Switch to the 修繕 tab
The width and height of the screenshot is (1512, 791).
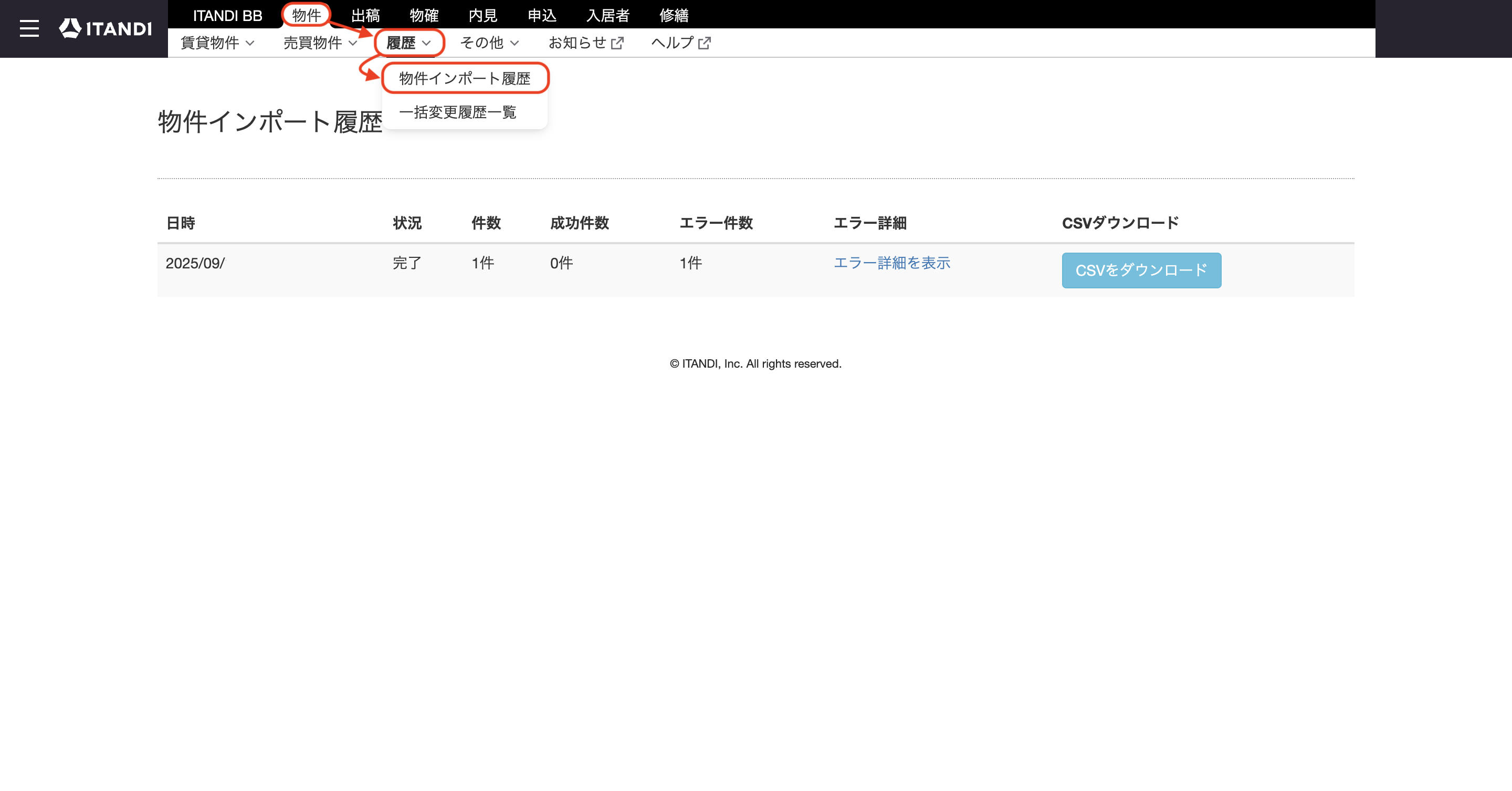(x=674, y=15)
